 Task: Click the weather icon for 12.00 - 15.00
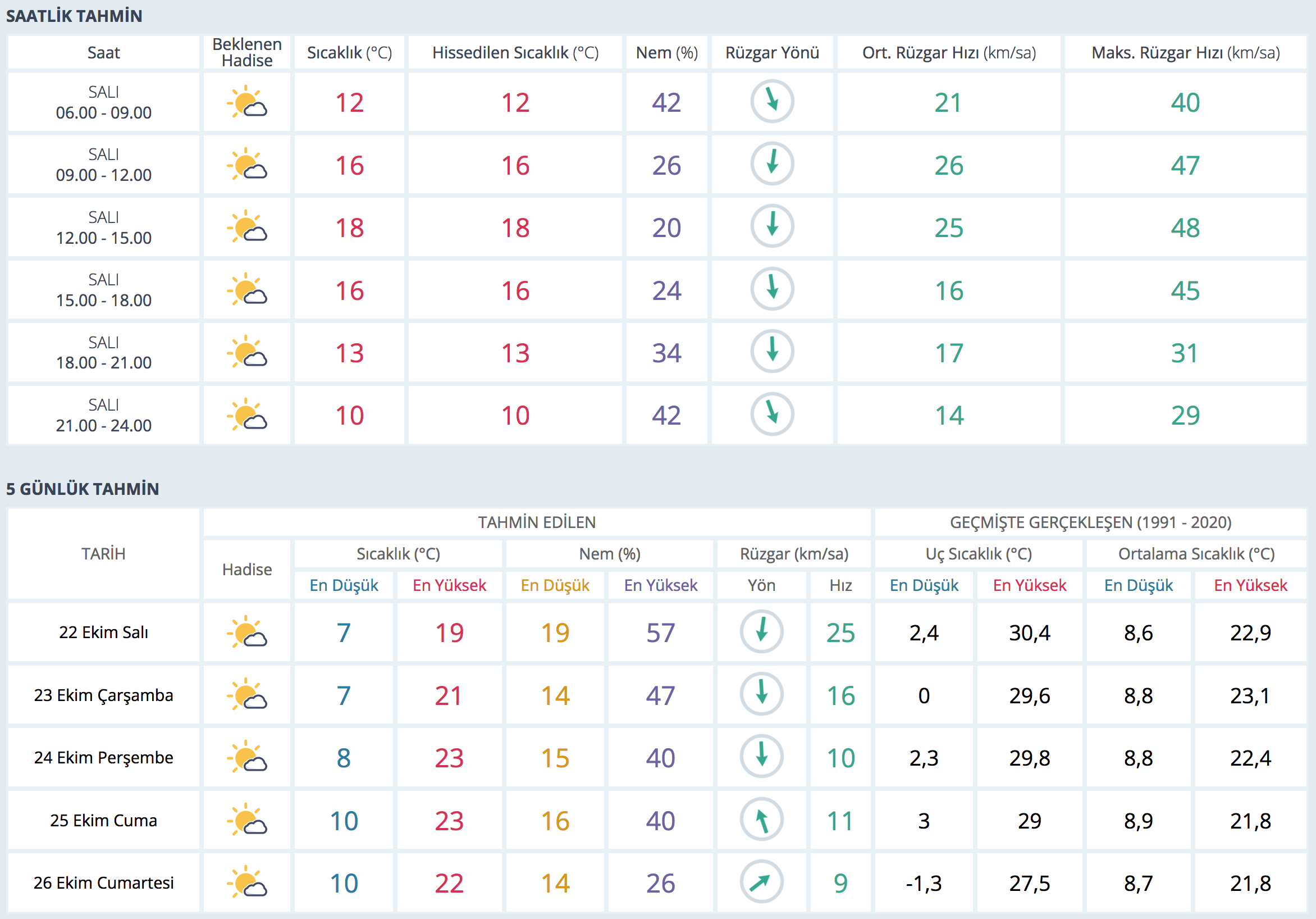click(x=247, y=227)
